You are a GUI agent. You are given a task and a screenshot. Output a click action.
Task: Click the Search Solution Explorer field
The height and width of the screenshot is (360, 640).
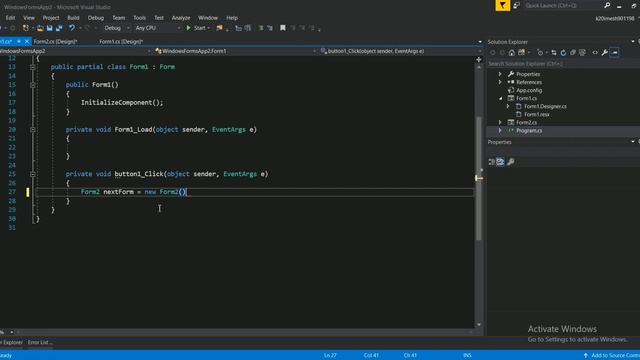[563, 64]
